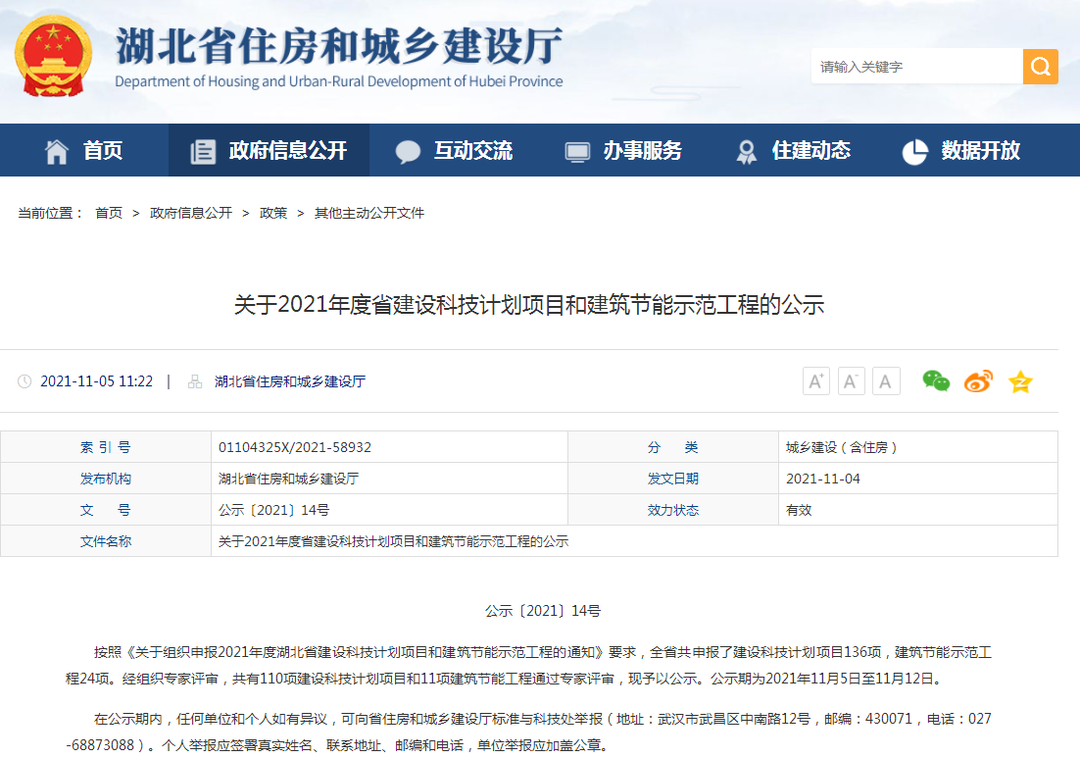Viewport: 1080px width, 758px height.
Task: Click the orange search magnifier button
Action: [1040, 67]
